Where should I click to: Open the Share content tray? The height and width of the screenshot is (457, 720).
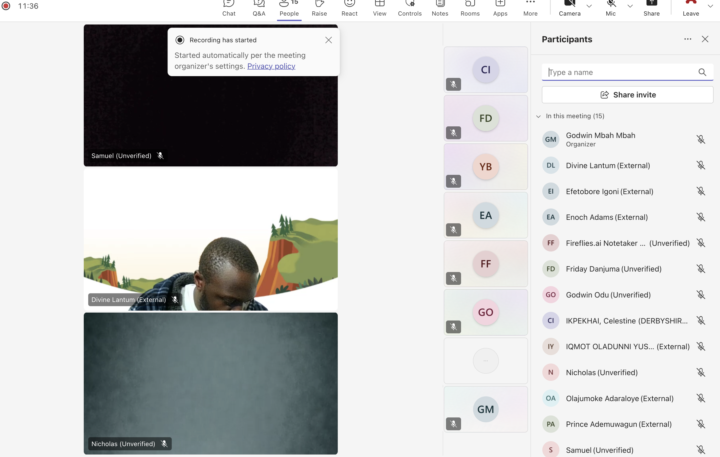point(652,8)
